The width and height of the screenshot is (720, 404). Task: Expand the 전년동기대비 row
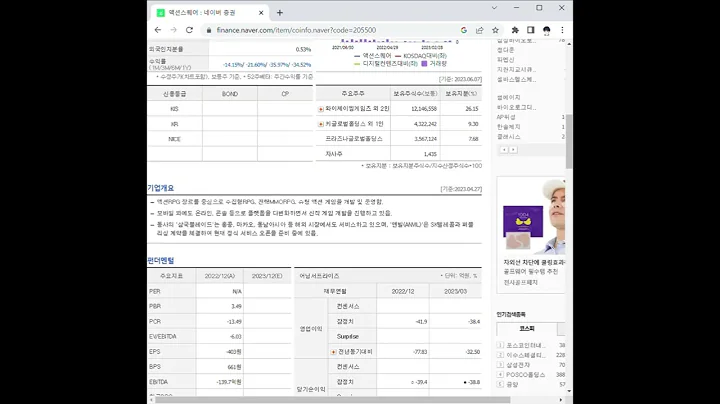333,352
